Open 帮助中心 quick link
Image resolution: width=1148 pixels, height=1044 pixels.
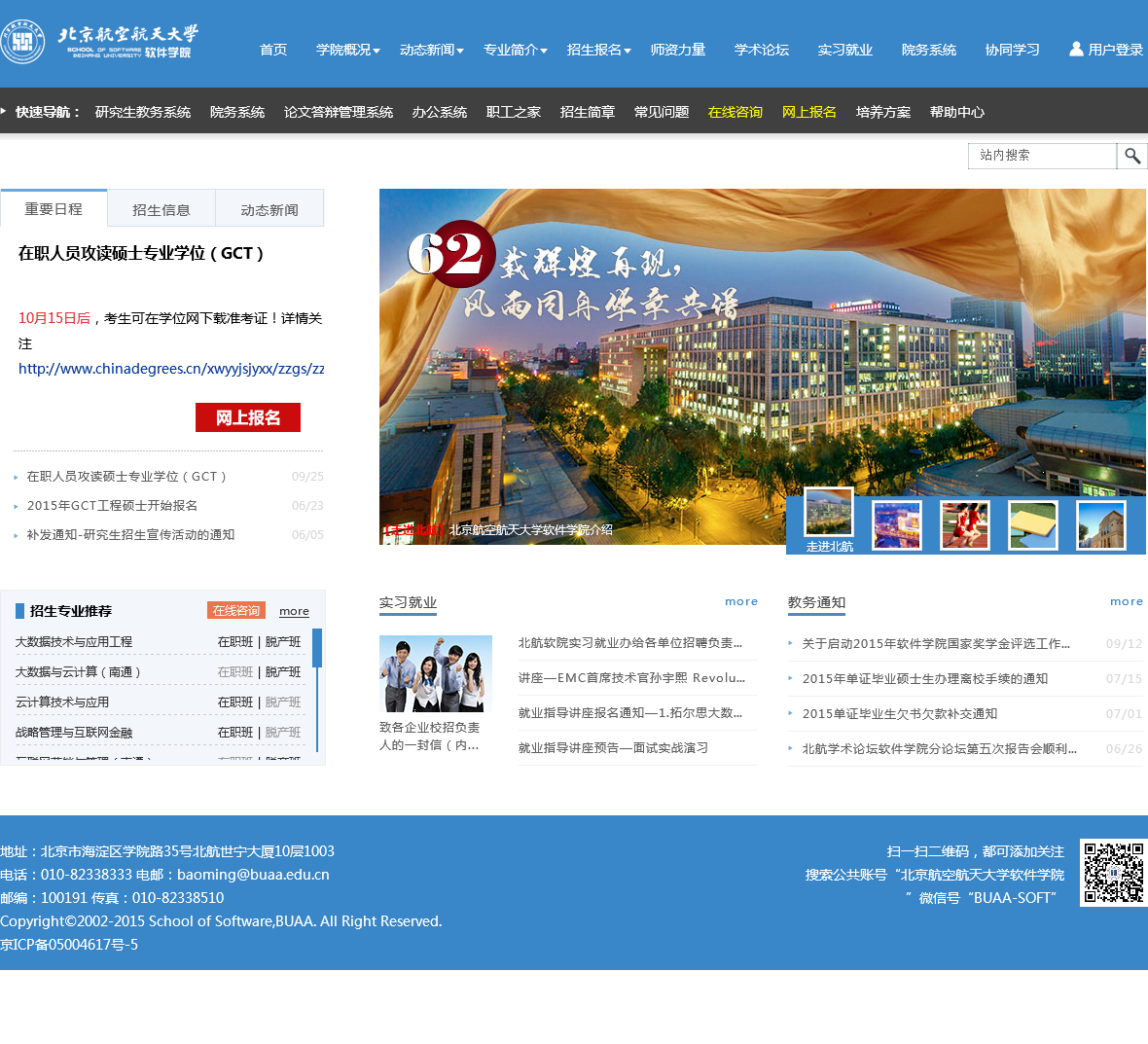[957, 112]
